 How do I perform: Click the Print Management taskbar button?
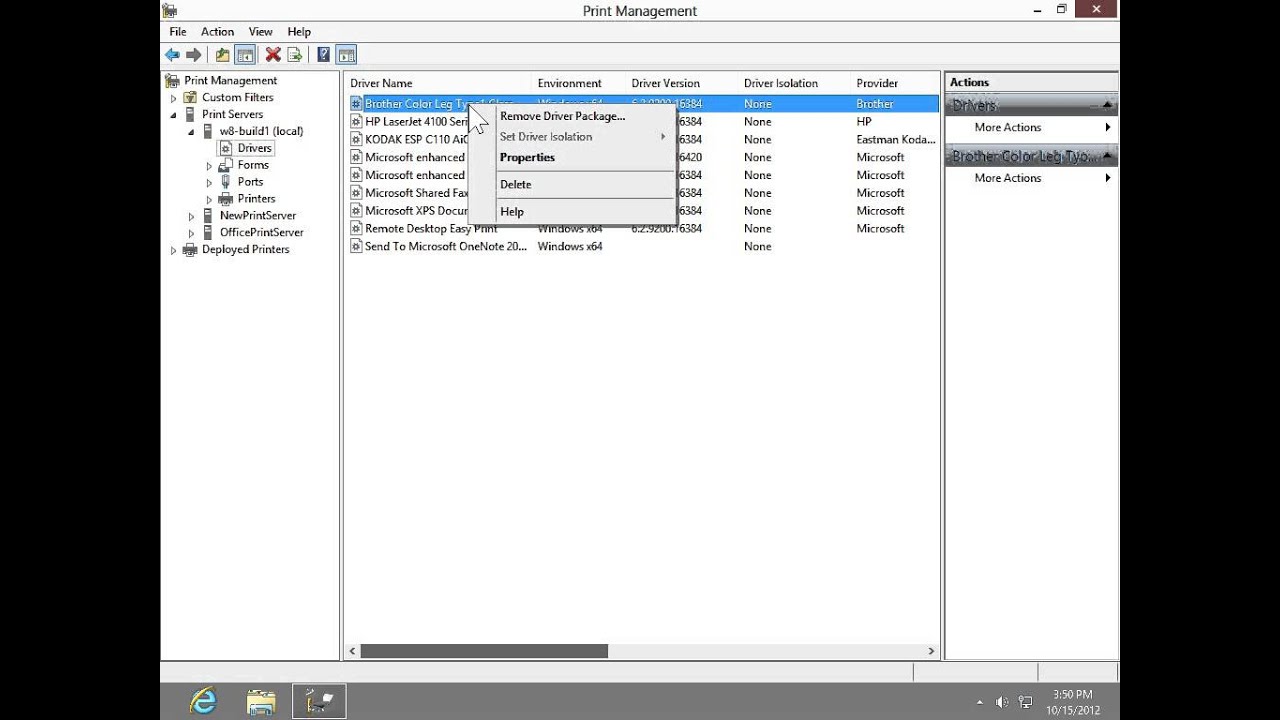[x=319, y=702]
